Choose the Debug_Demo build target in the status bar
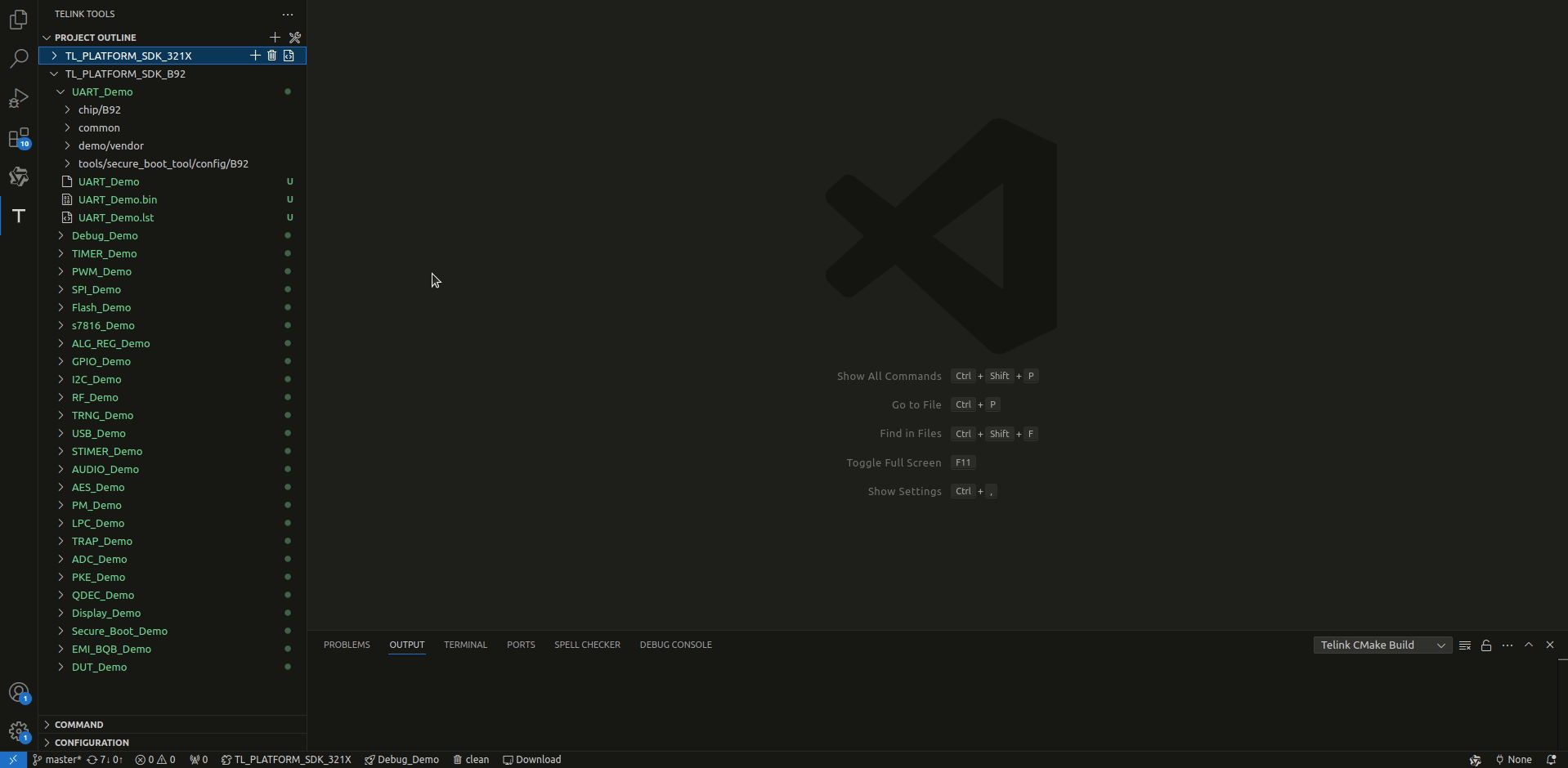 (x=401, y=760)
